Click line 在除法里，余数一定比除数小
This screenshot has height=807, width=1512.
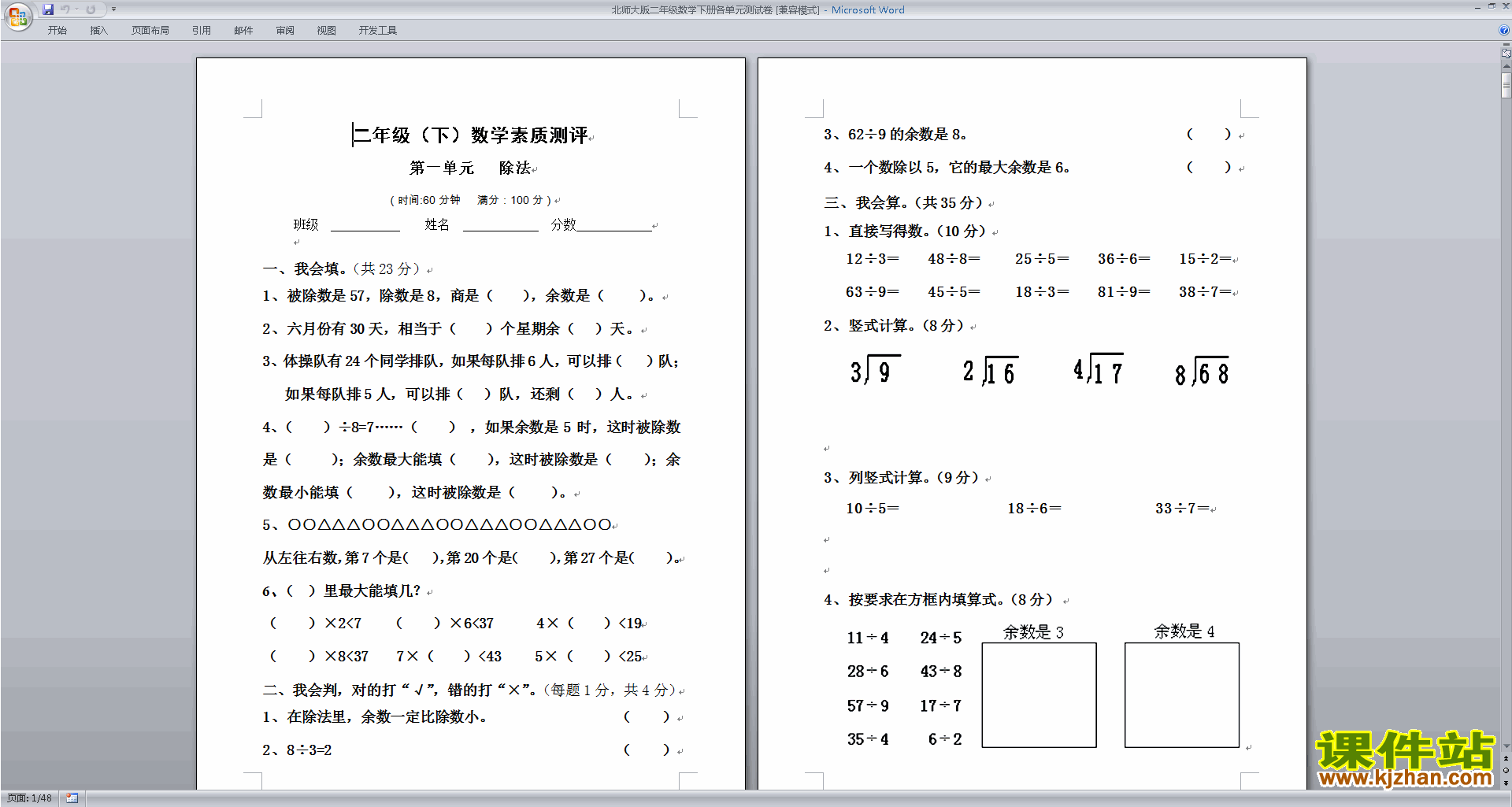(x=376, y=717)
